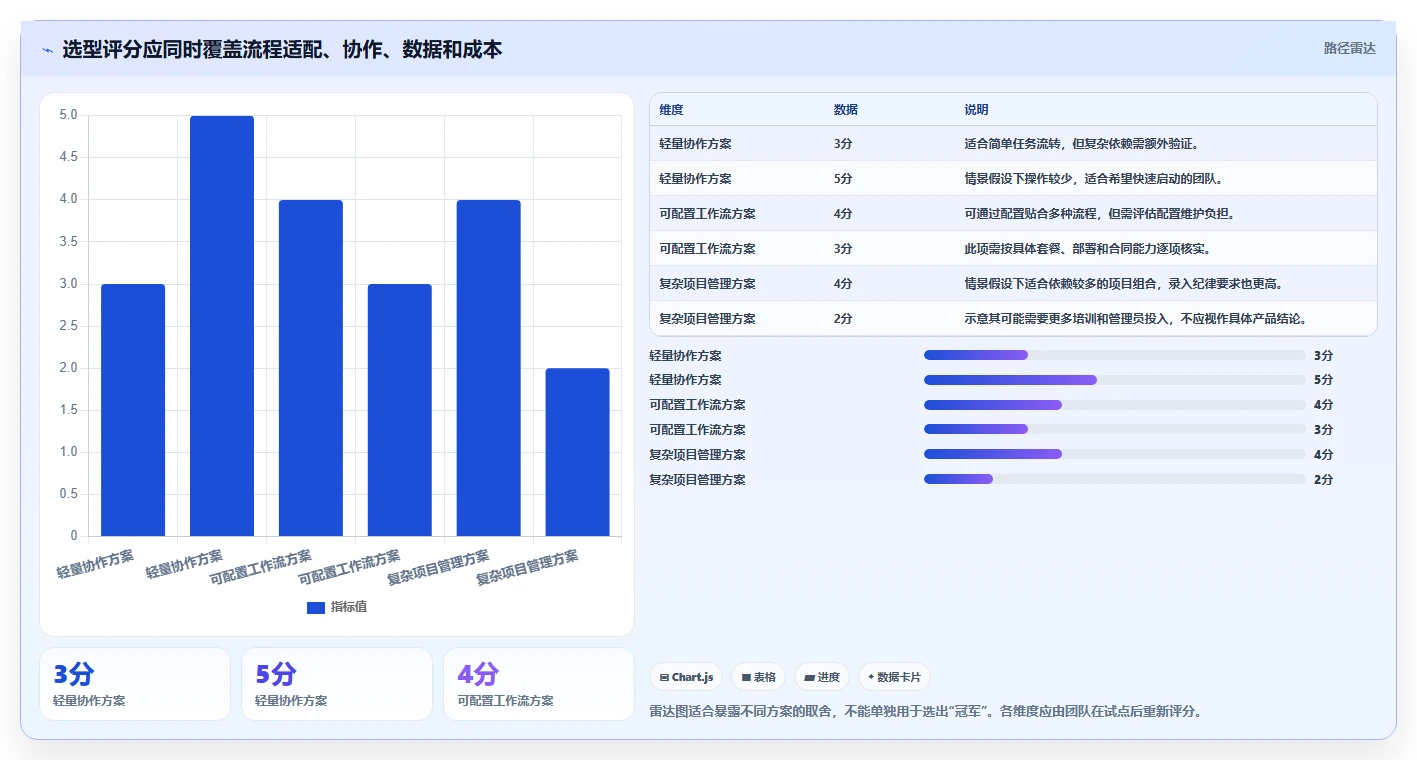Select the 表格 tag

point(759,677)
